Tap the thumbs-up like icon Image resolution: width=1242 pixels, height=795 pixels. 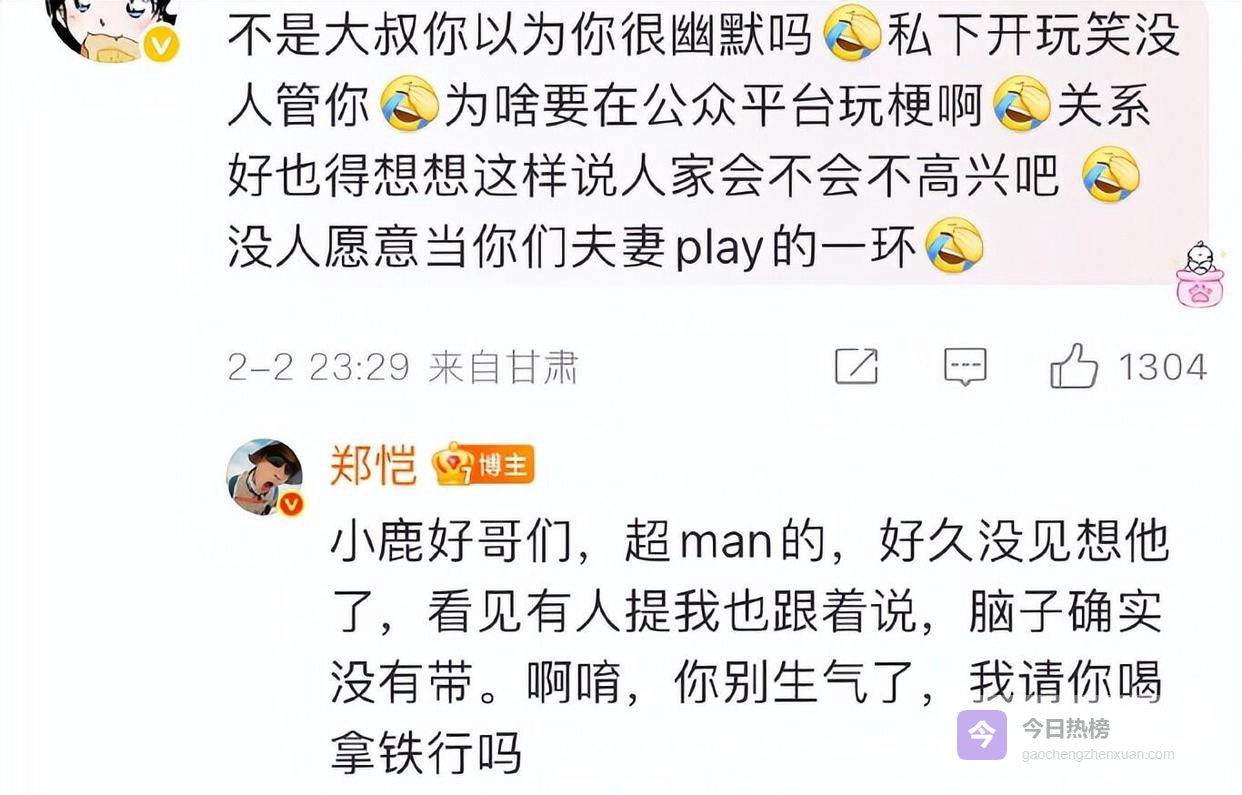(x=1074, y=366)
